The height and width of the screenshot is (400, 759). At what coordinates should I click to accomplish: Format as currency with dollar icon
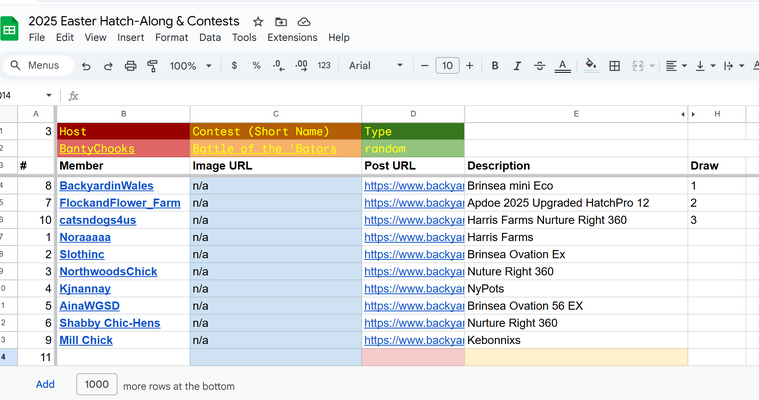click(x=234, y=65)
